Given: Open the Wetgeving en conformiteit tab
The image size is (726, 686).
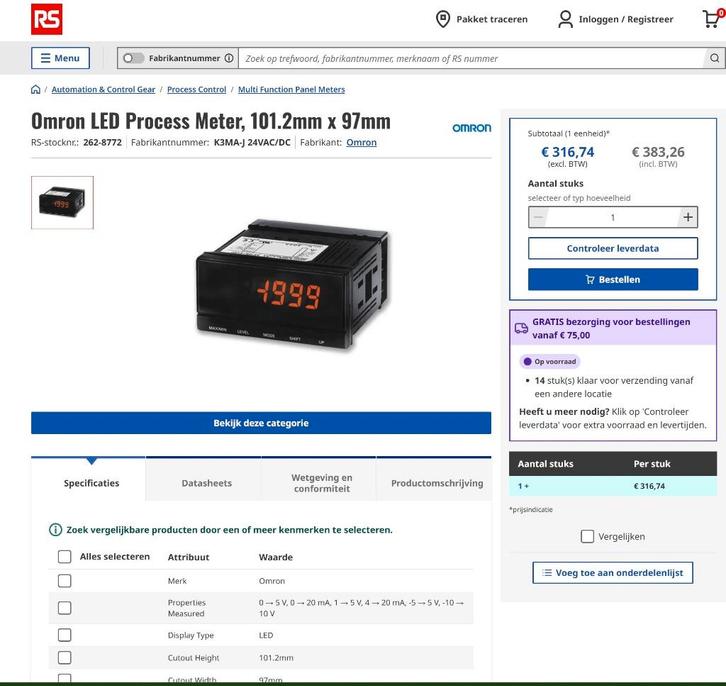Looking at the screenshot, I should 322,483.
